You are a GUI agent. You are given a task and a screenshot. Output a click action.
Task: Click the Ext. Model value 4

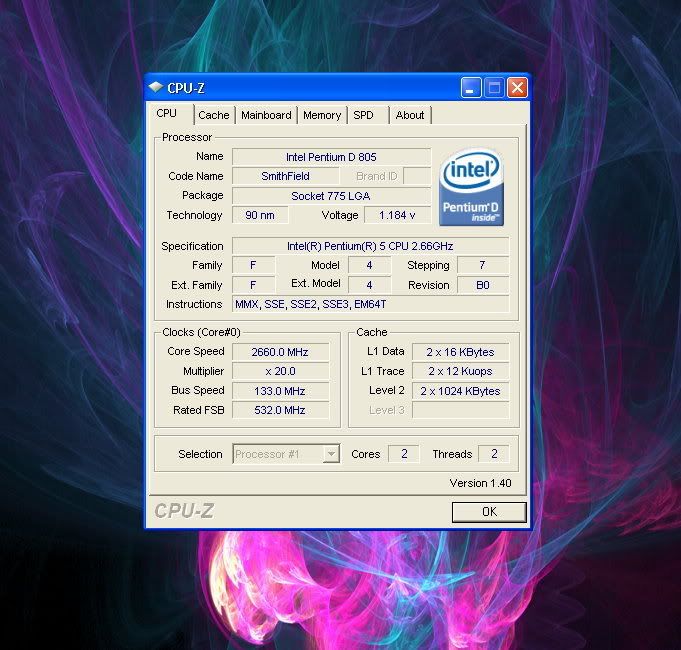[x=370, y=285]
